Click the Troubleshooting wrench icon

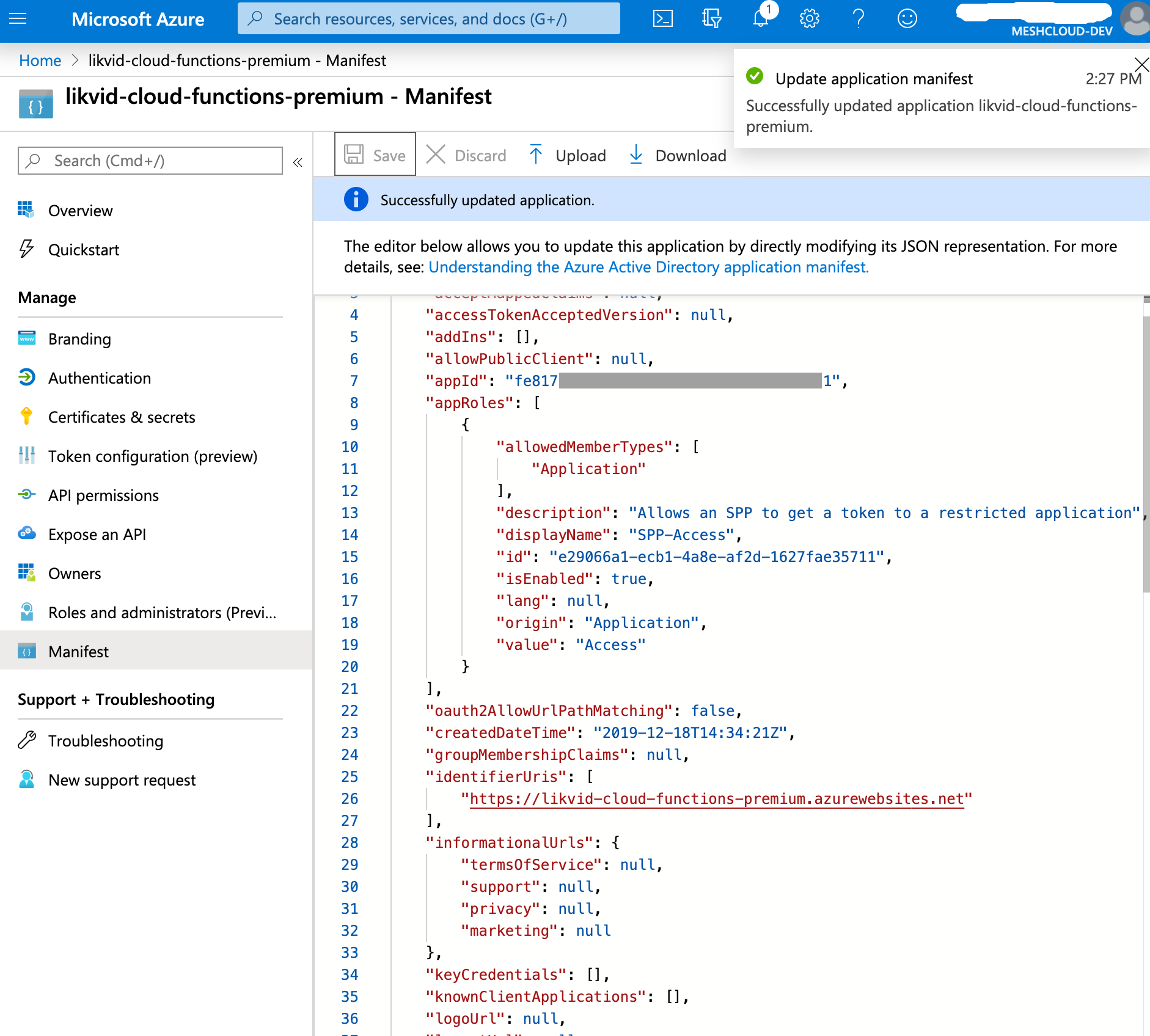pos(26,740)
